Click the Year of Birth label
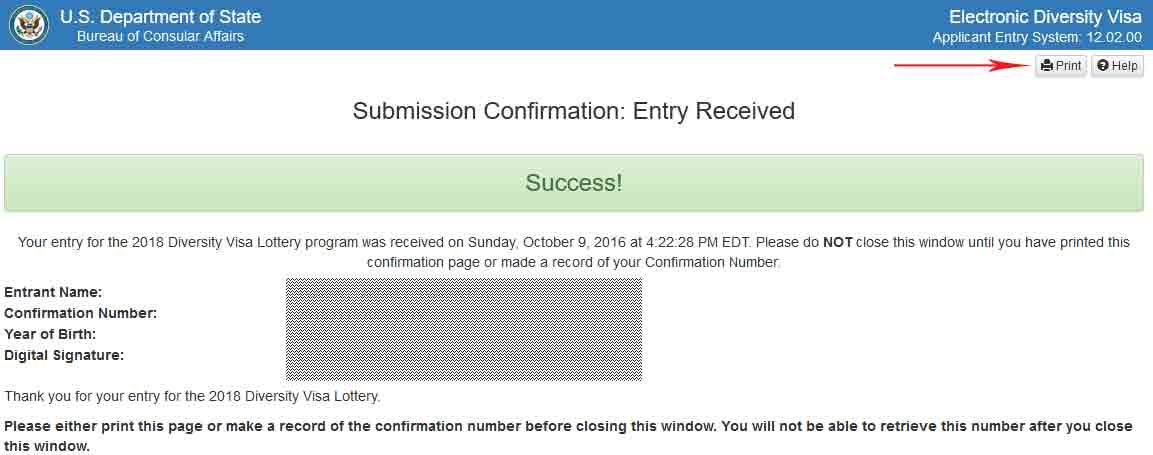Viewport: 1153px width, 455px height. (x=50, y=334)
